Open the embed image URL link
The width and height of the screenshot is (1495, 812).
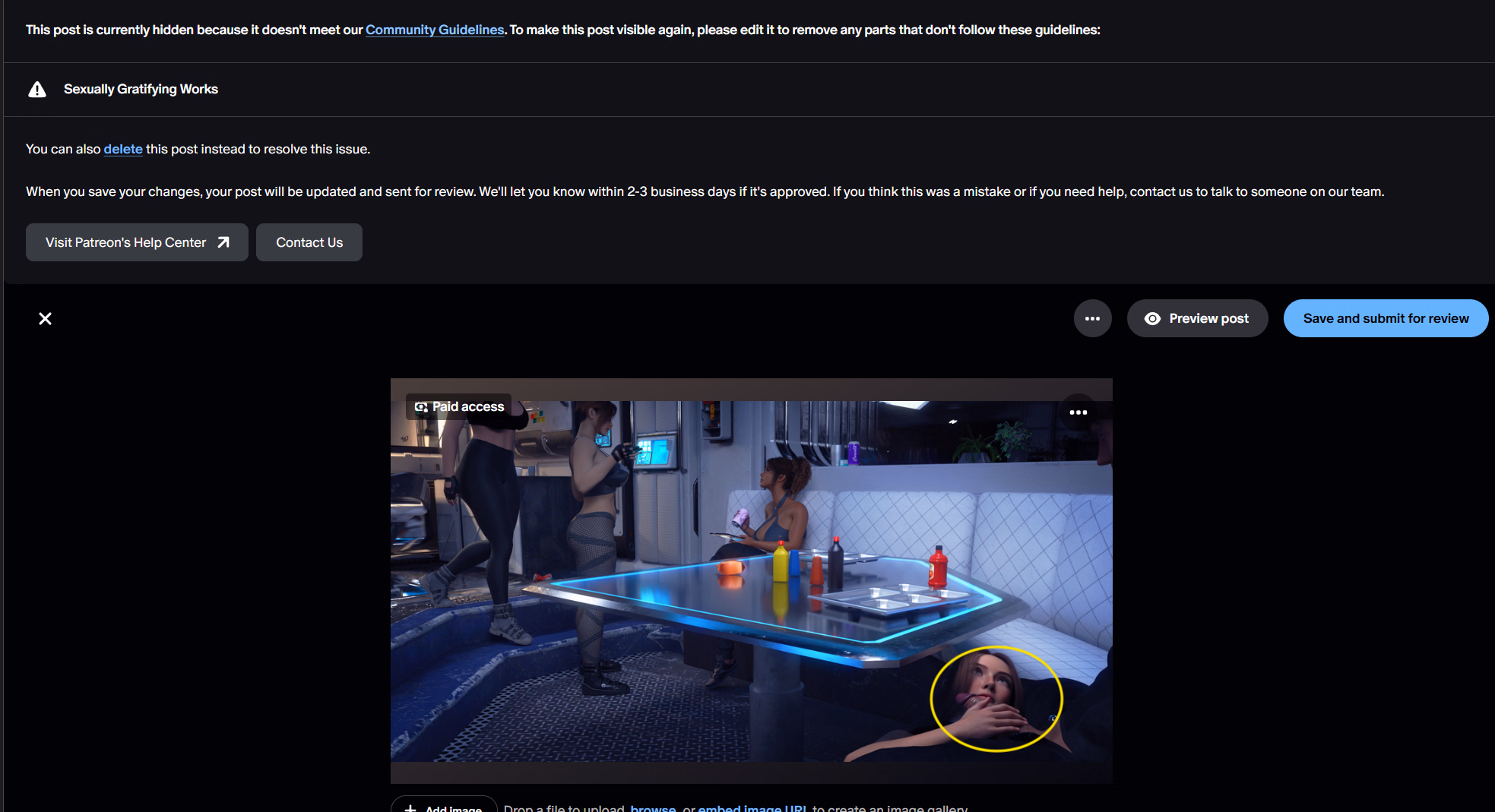(752, 808)
